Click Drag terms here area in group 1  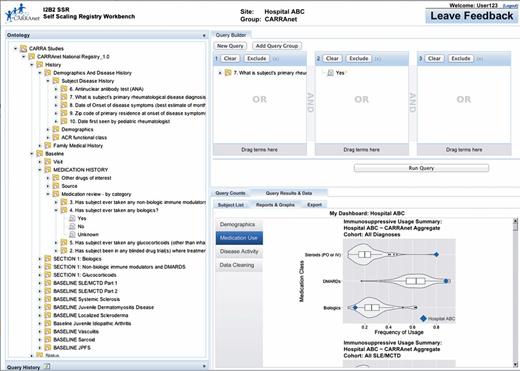(x=260, y=150)
